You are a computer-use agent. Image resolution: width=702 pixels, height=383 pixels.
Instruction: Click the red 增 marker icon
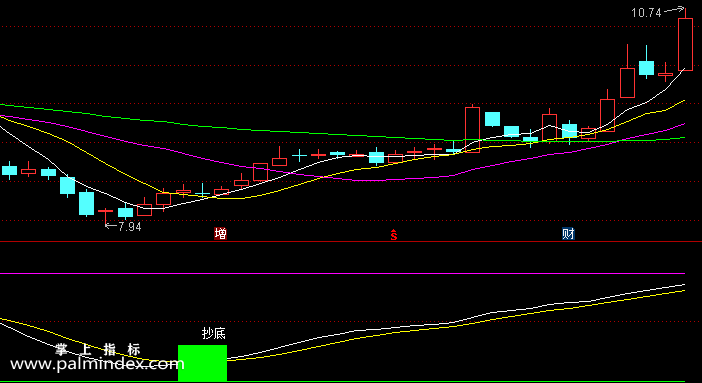(220, 233)
